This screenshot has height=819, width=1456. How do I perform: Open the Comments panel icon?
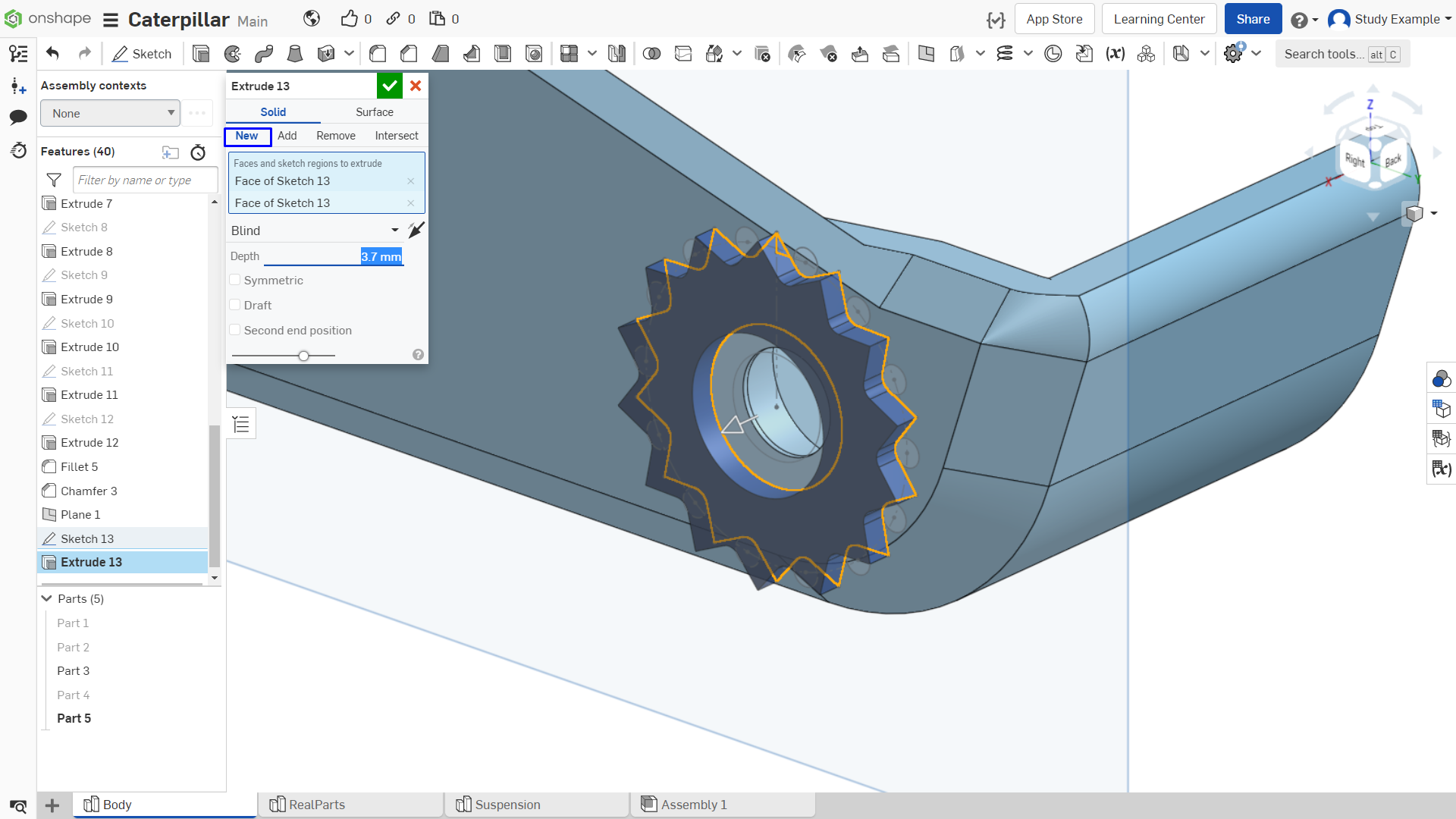pos(18,117)
